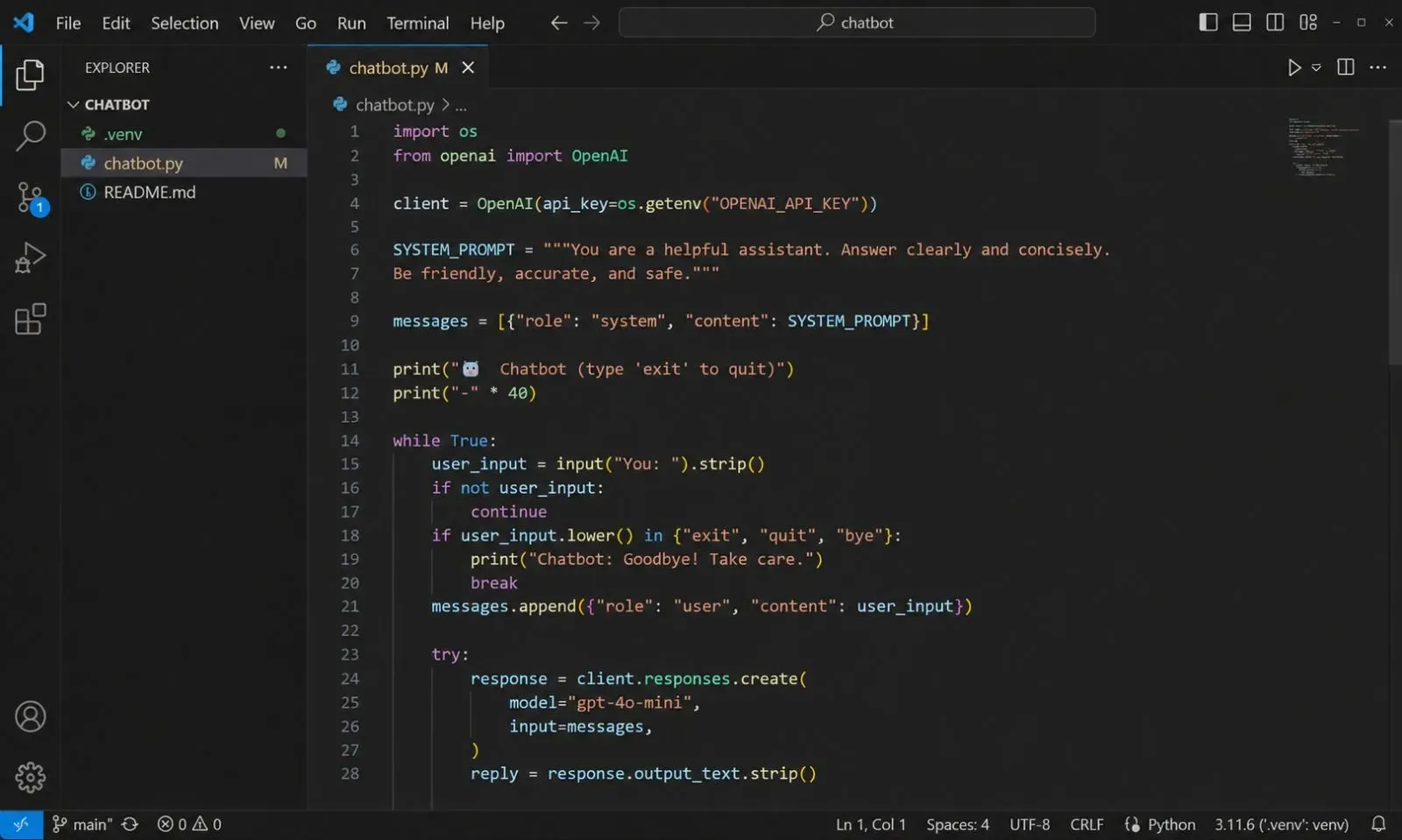Viewport: 1402px width, 840px height.
Task: Click "OPENAI_API_KEY" string on line 4
Action: [x=784, y=203]
